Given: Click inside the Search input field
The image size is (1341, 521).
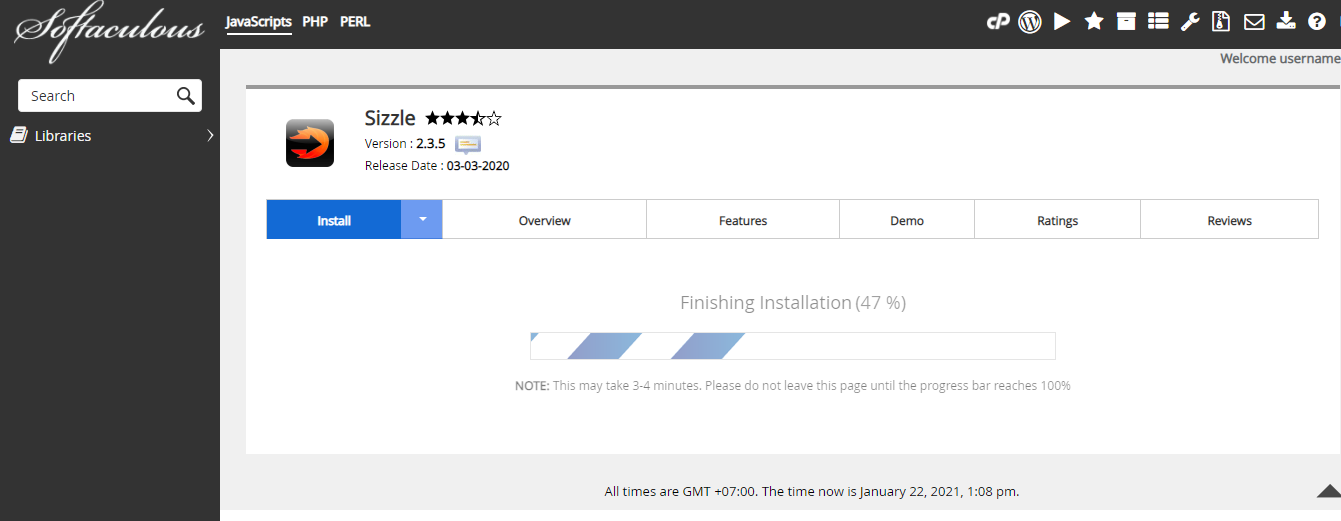Looking at the screenshot, I should [x=98, y=96].
